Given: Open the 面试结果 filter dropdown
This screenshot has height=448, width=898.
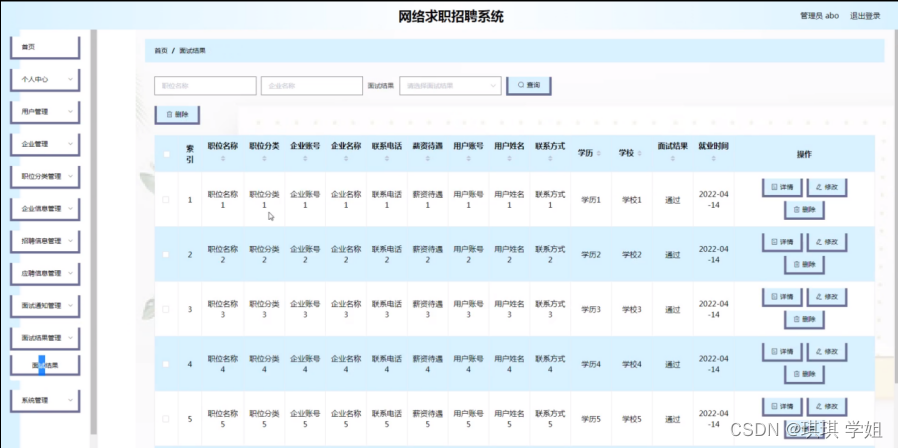Looking at the screenshot, I should [x=450, y=85].
